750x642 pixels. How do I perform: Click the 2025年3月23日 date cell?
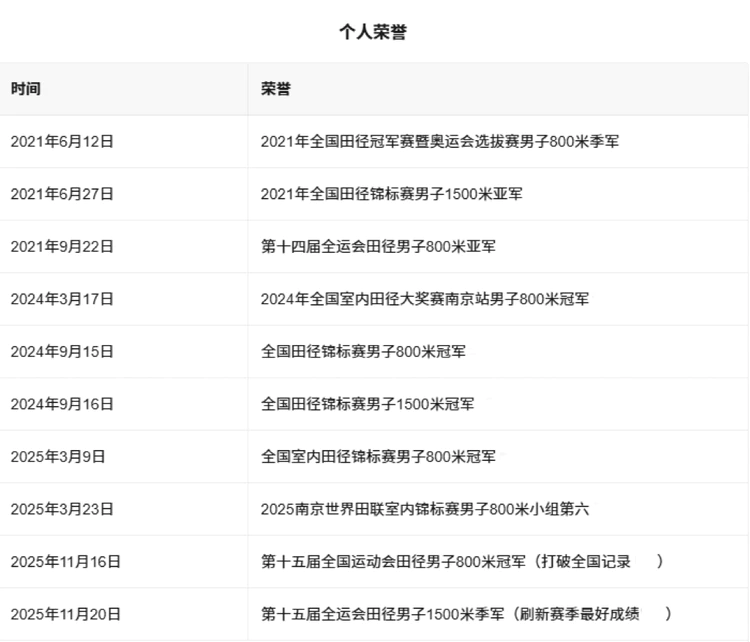coord(62,509)
